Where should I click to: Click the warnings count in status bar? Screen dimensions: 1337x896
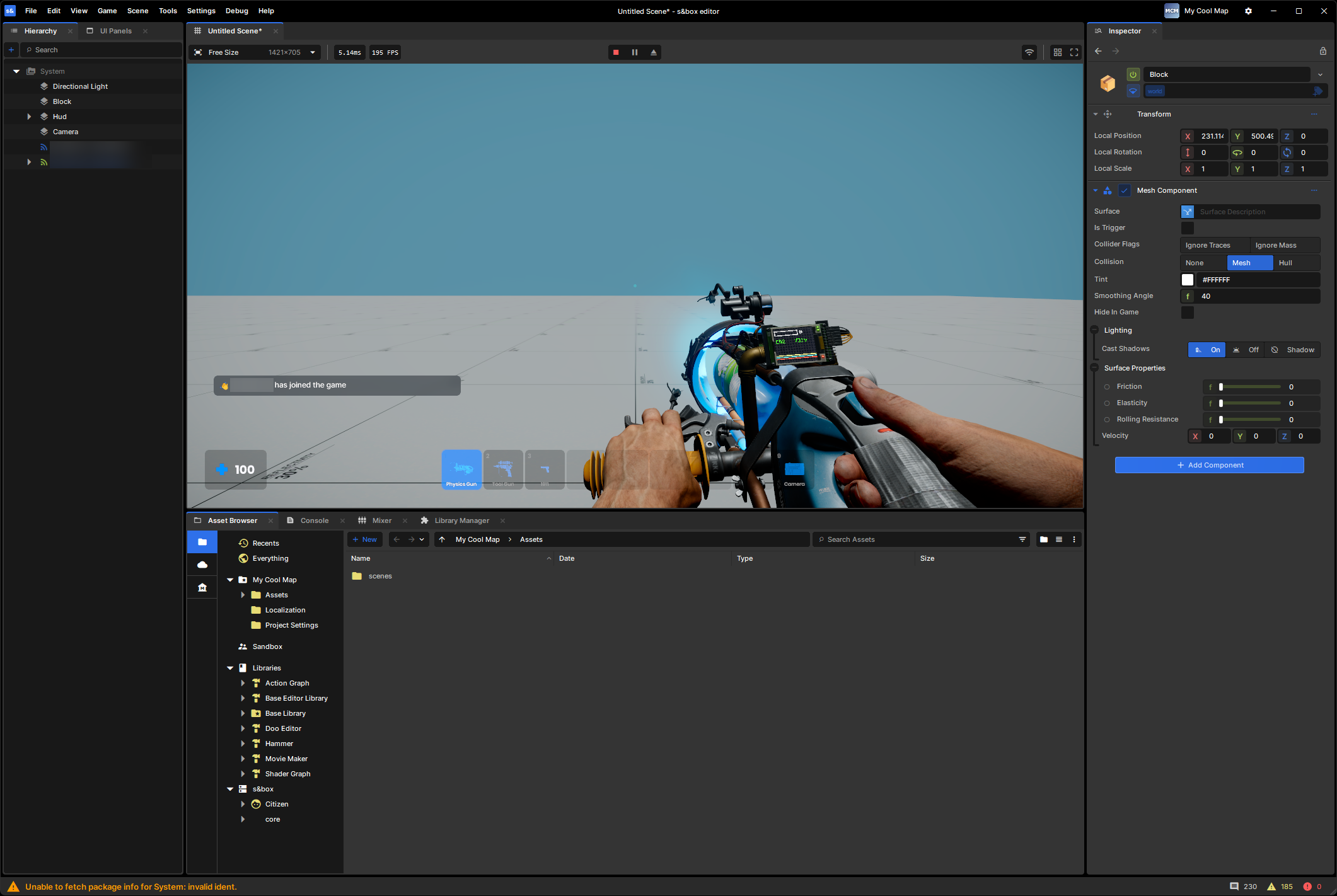click(1280, 887)
